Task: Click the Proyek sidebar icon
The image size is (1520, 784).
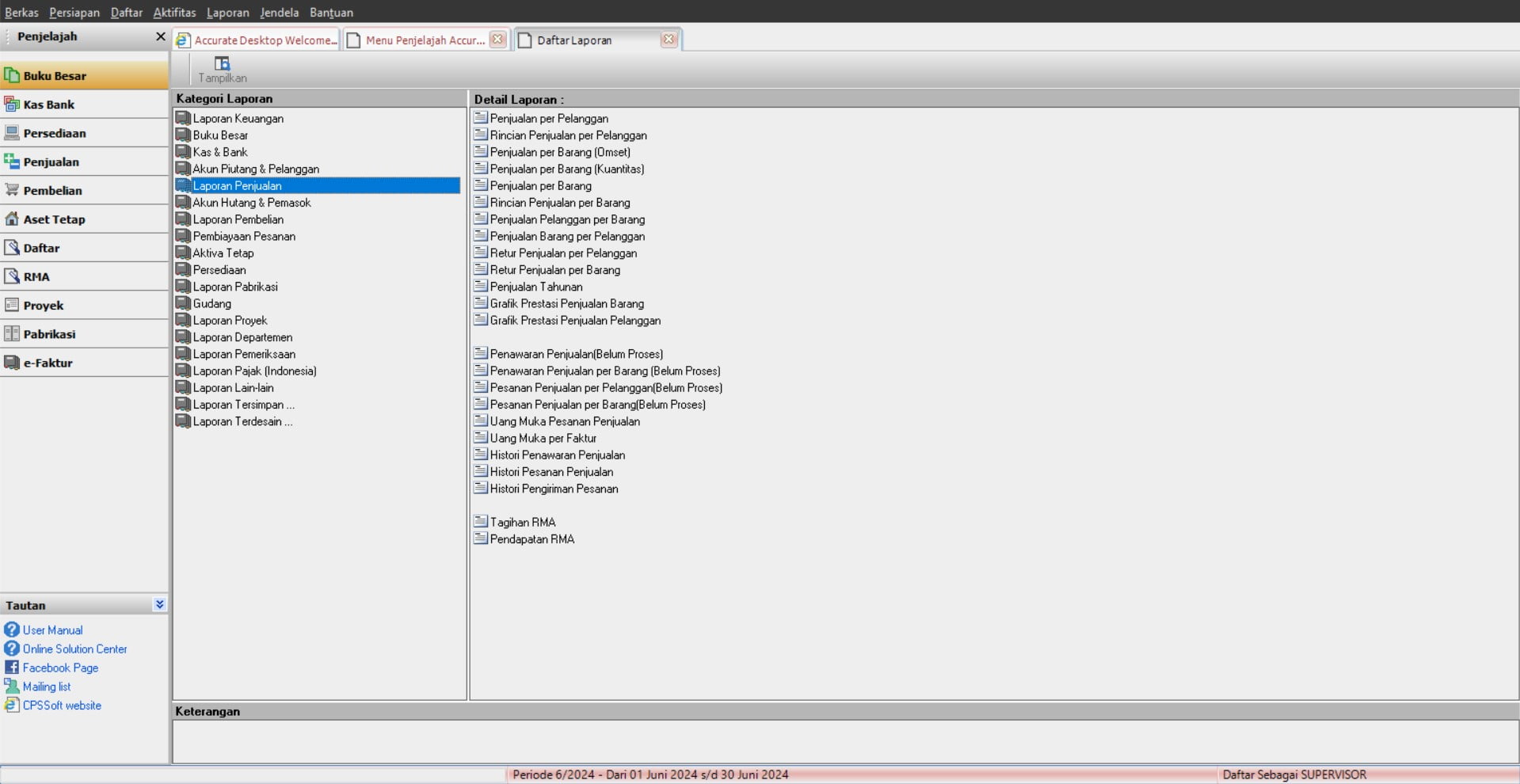Action: click(x=12, y=305)
